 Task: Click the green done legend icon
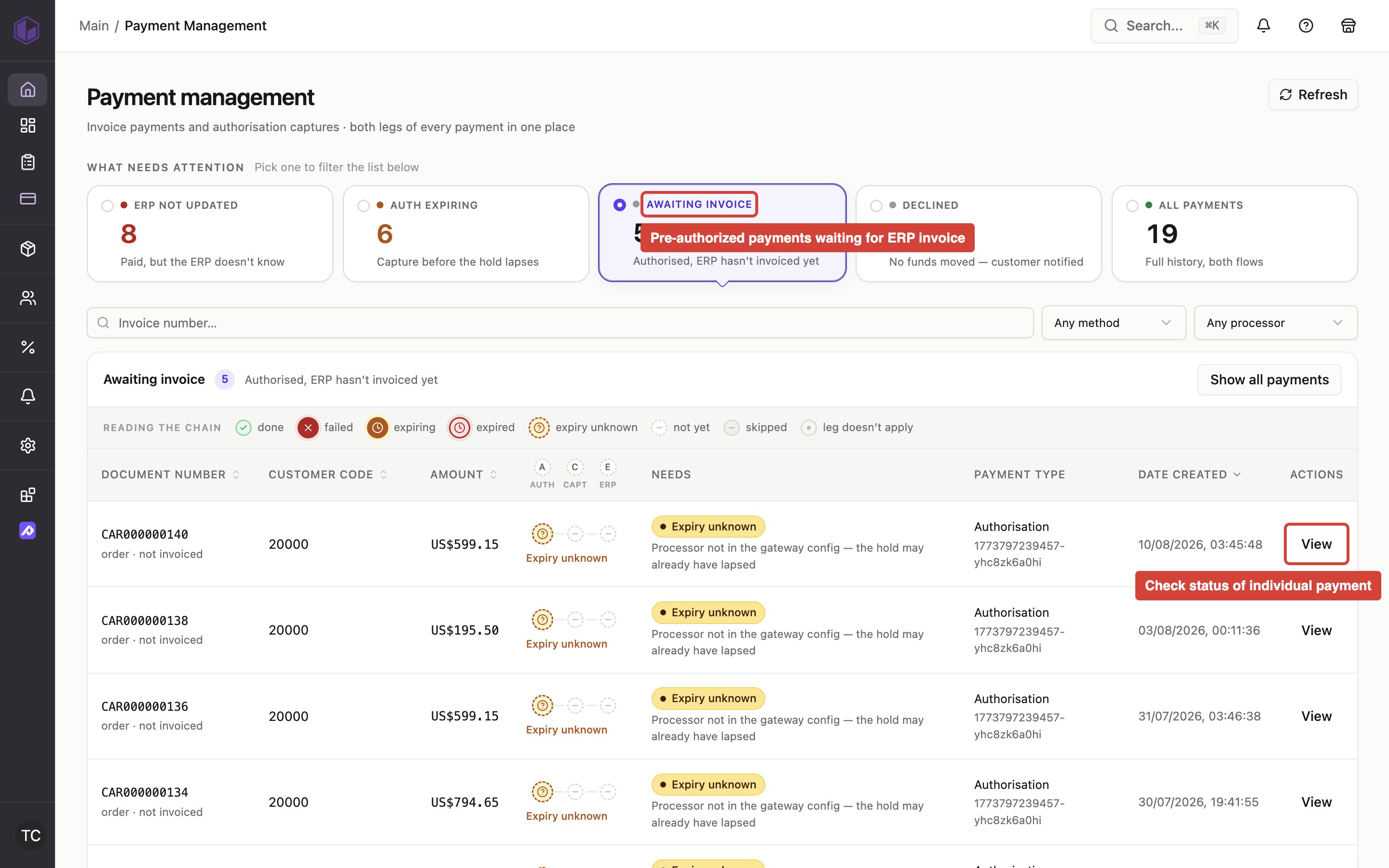pyautogui.click(x=244, y=428)
